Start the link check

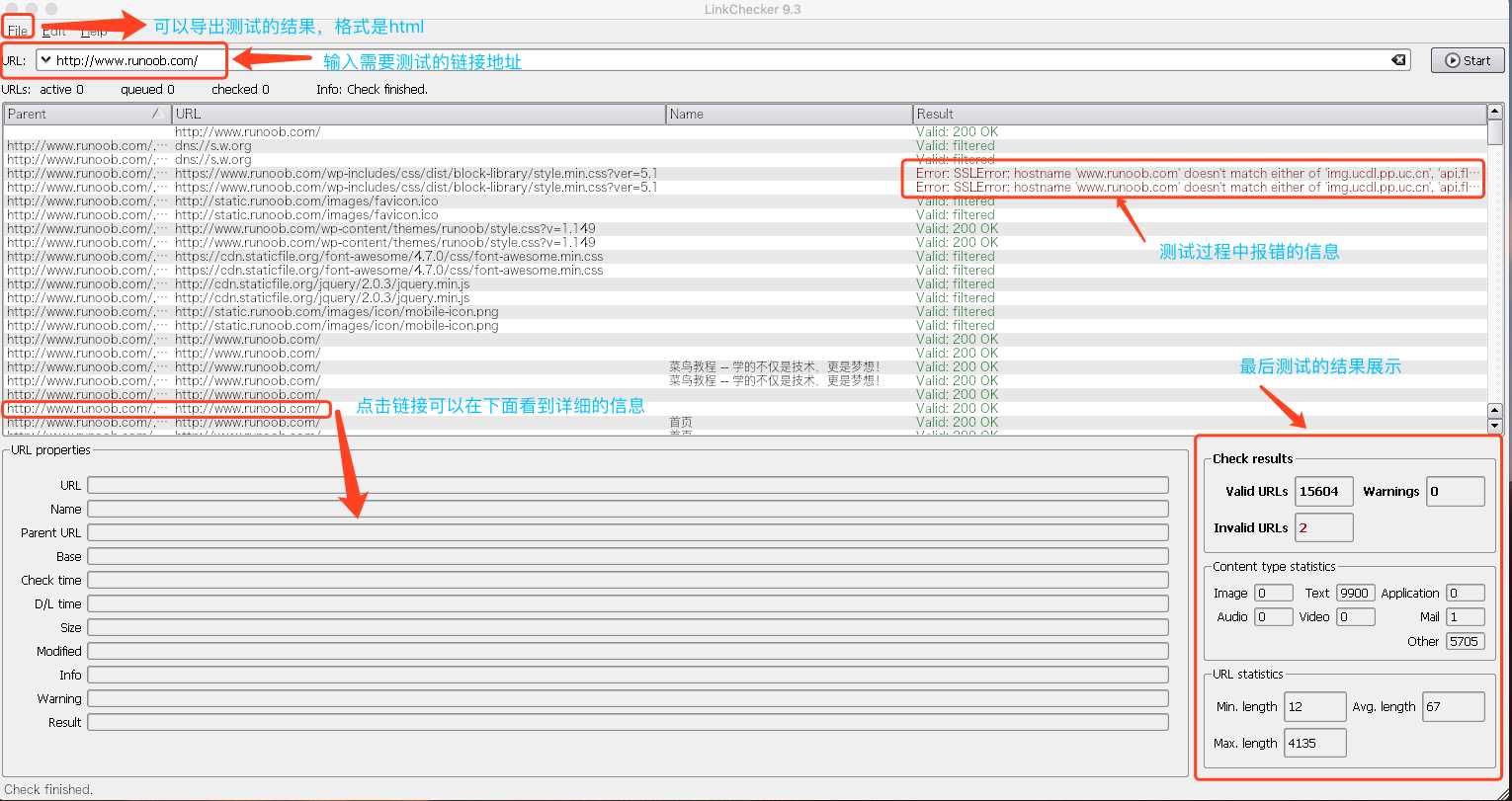1468,60
